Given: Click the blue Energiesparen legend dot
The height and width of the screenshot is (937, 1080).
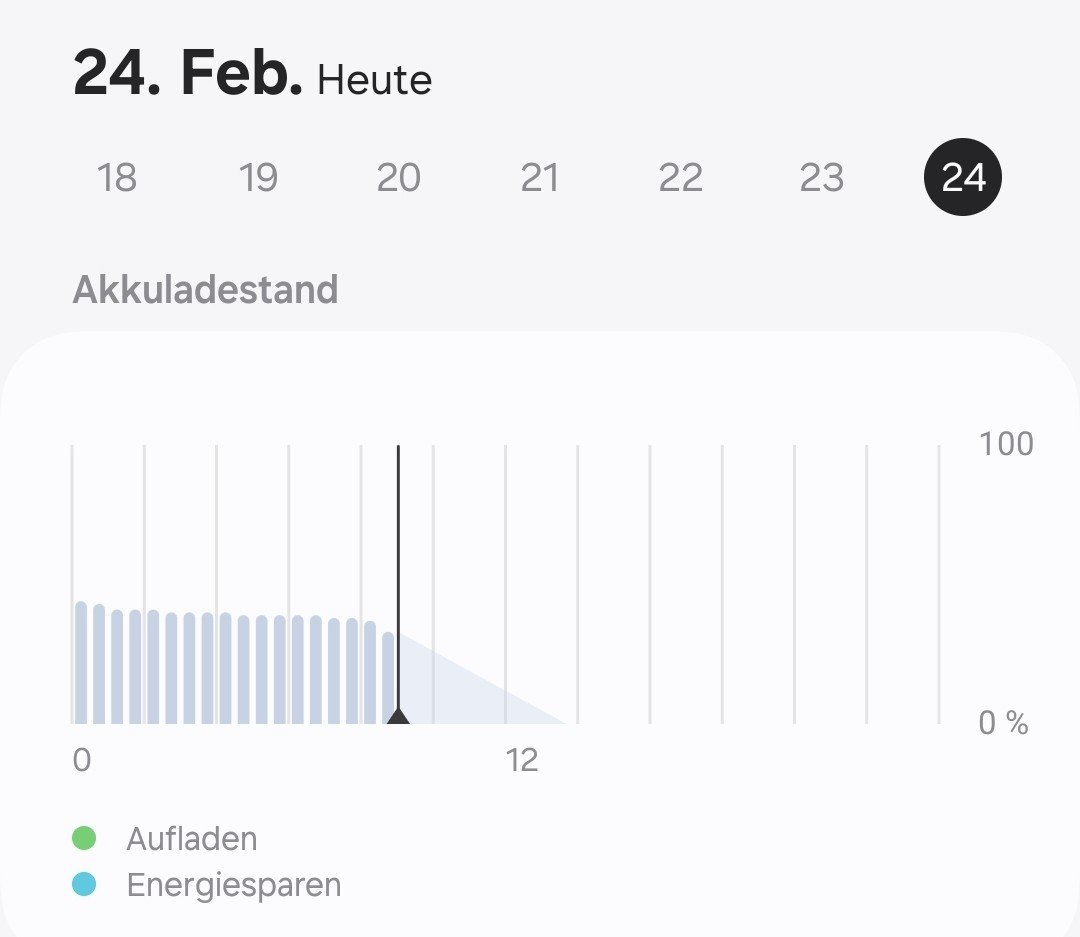Looking at the screenshot, I should click(85, 884).
